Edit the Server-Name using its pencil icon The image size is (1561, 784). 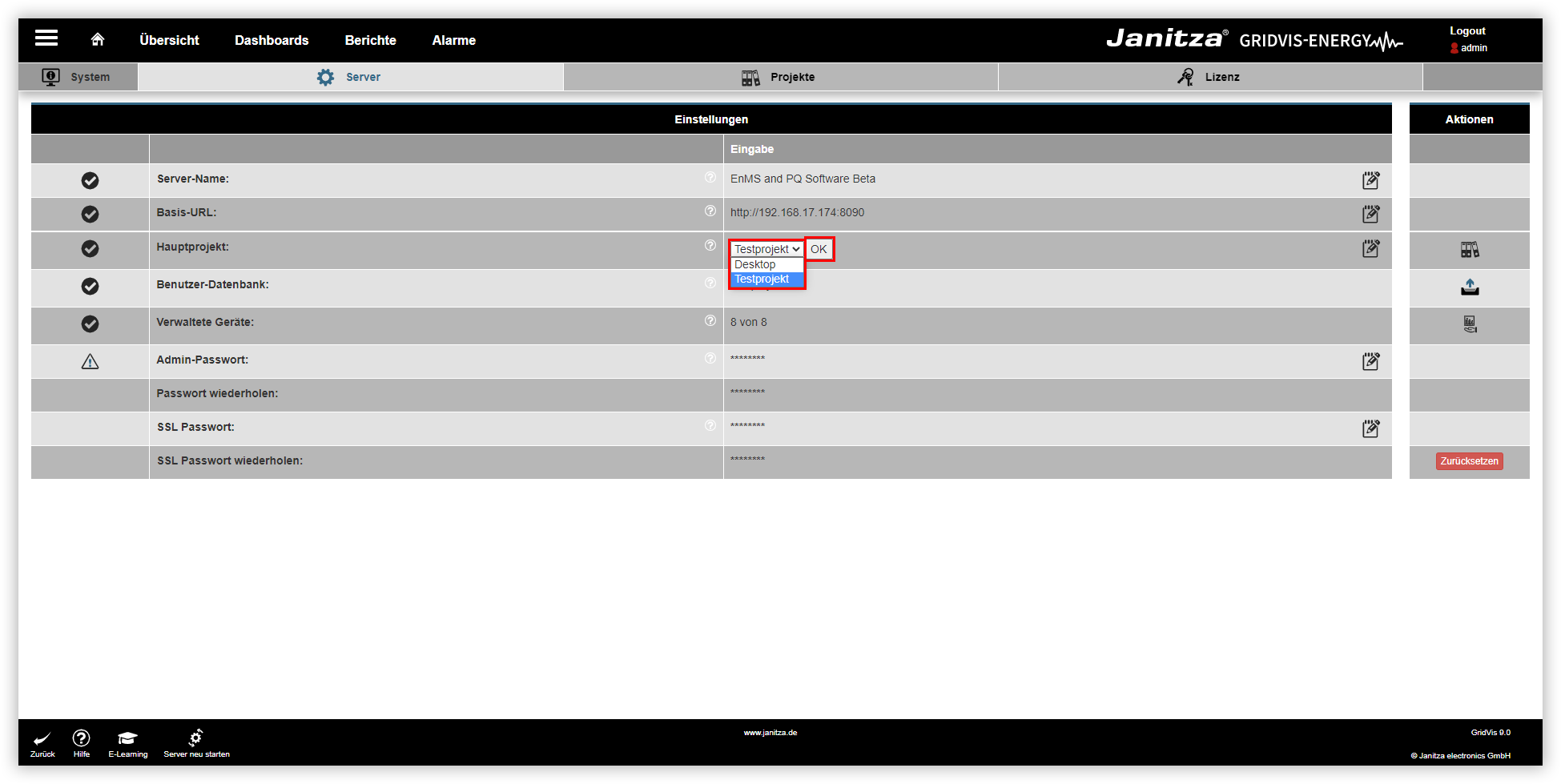(x=1370, y=181)
